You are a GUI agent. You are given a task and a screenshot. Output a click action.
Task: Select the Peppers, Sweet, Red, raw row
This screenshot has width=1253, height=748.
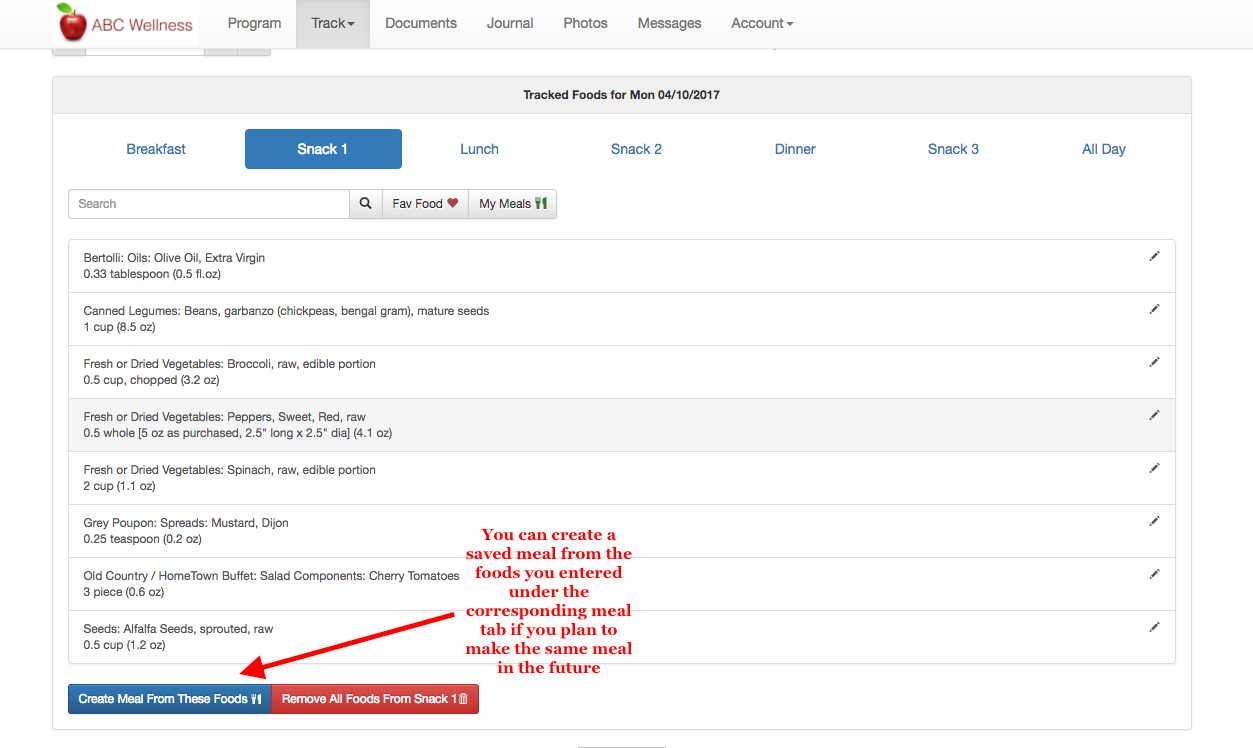(621, 425)
